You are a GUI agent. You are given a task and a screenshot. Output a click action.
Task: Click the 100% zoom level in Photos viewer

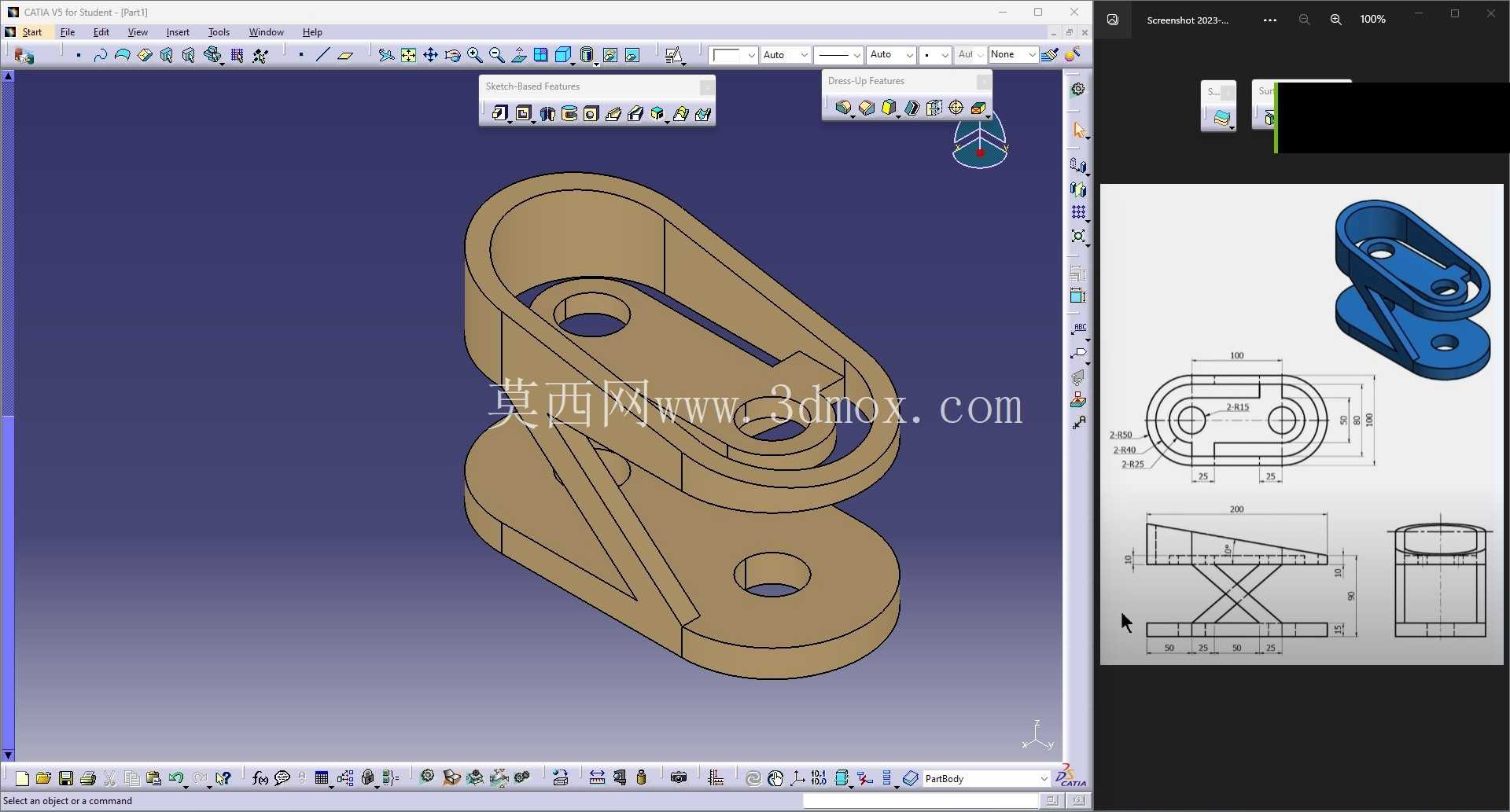(x=1372, y=20)
